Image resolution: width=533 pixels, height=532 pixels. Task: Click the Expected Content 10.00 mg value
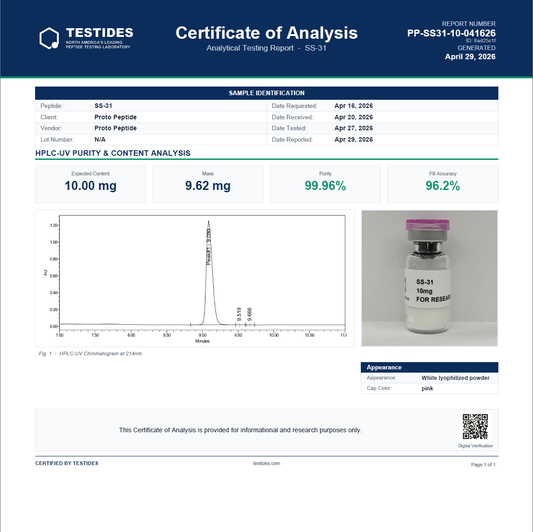pyautogui.click(x=90, y=186)
